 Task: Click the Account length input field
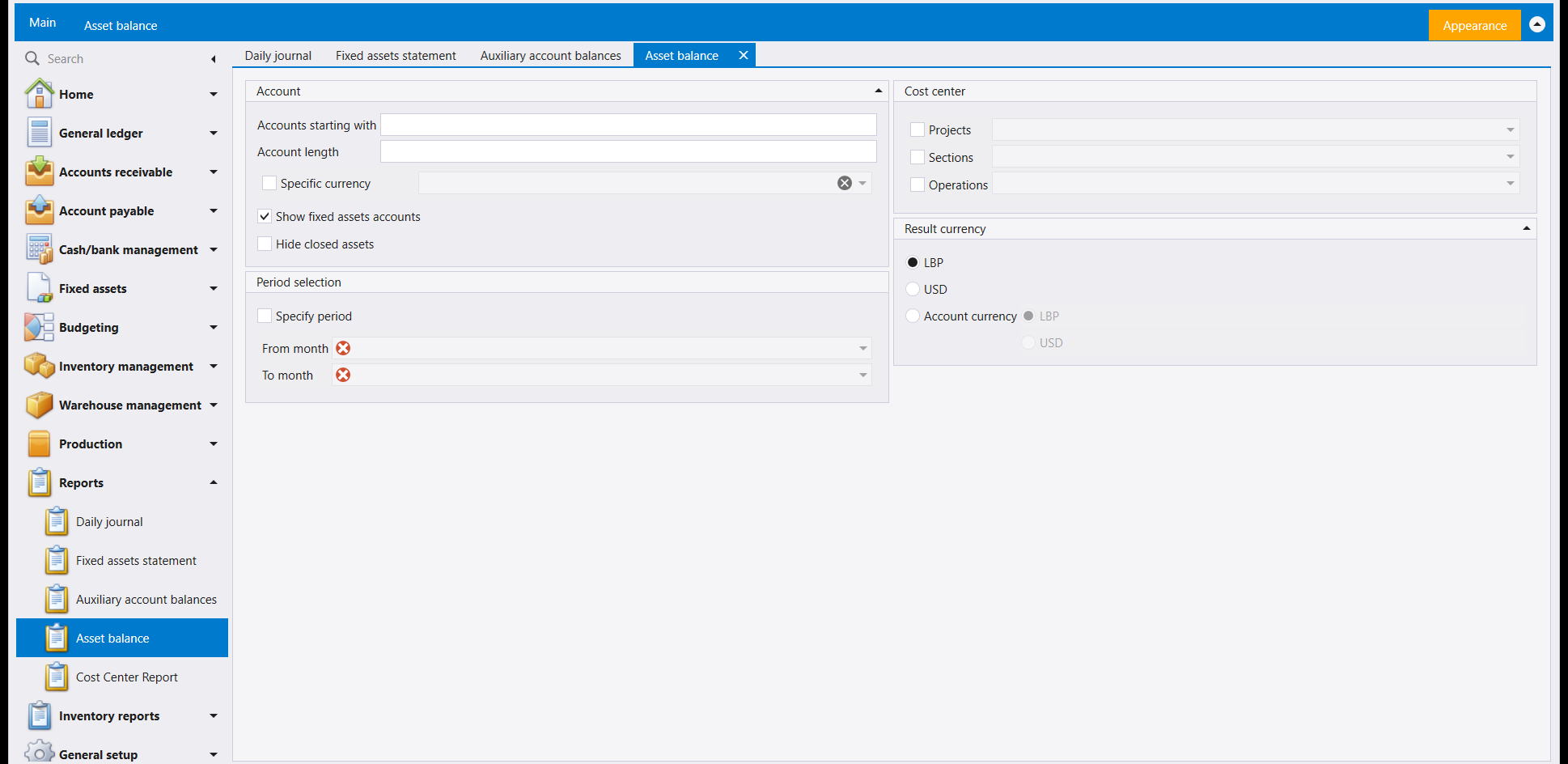629,151
